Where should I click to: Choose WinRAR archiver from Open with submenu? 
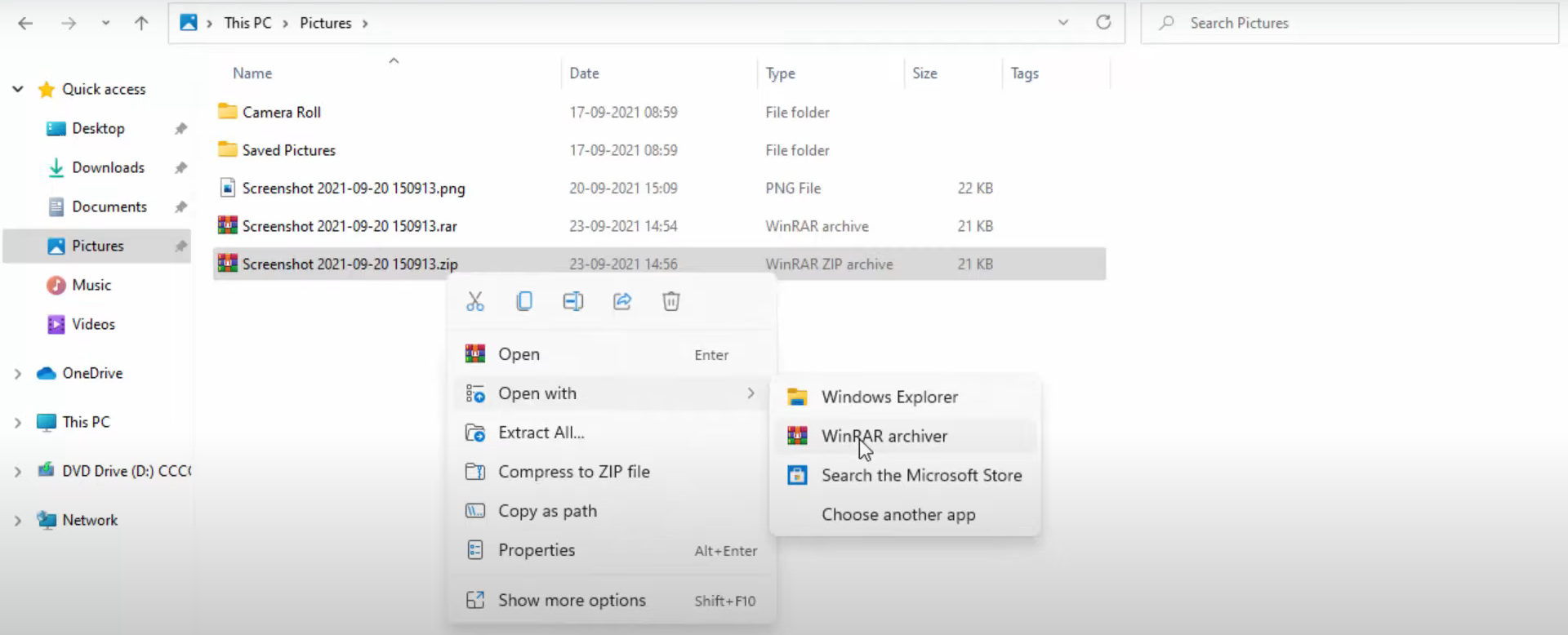point(884,436)
